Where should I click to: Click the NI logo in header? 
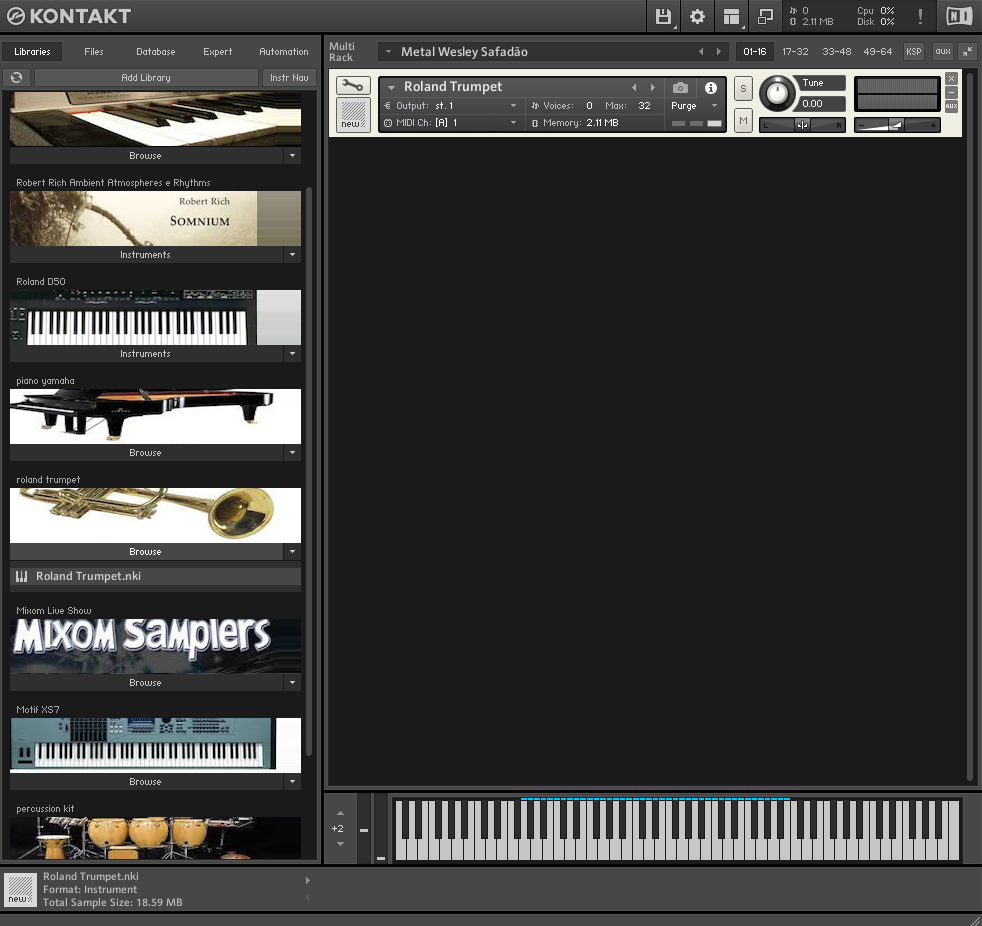959,16
